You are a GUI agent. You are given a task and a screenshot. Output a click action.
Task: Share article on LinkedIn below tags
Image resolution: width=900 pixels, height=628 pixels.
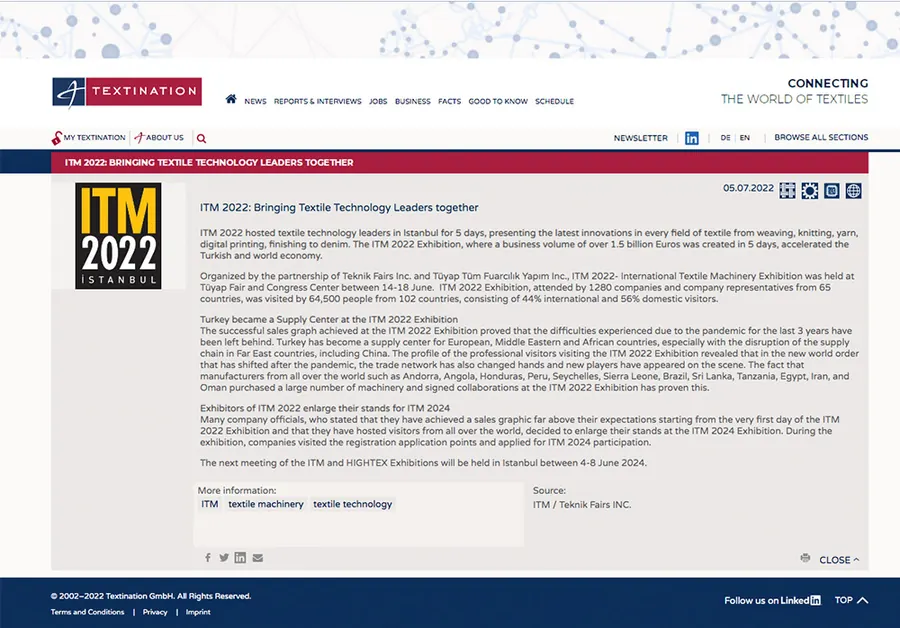tap(240, 557)
